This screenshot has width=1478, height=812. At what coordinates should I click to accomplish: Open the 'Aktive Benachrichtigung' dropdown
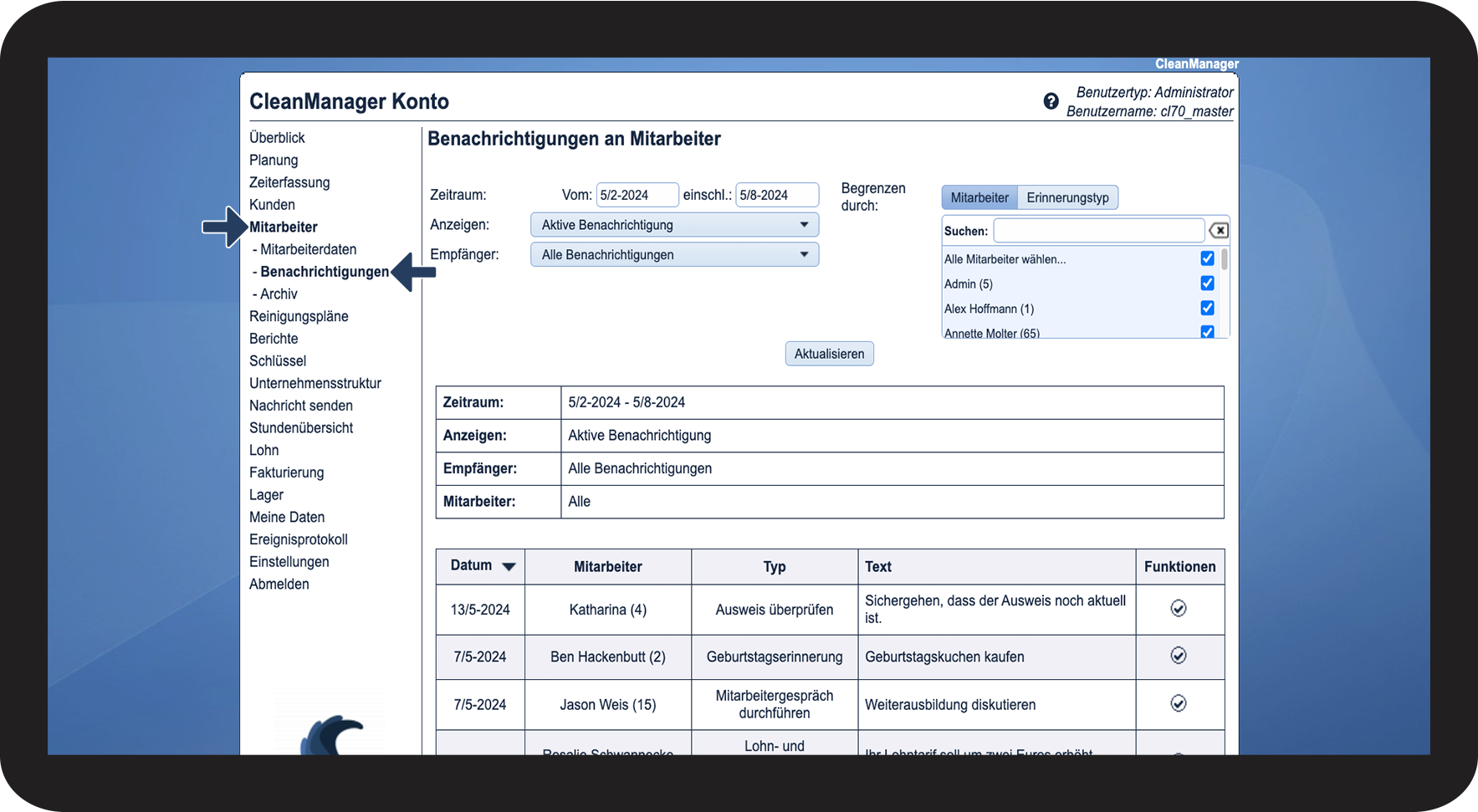tap(674, 225)
